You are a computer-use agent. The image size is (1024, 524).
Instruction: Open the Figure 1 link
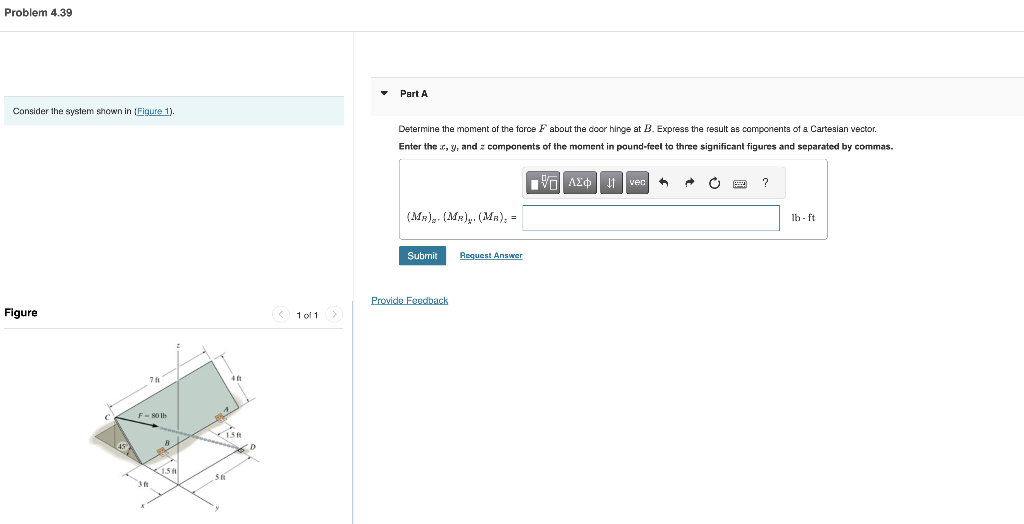pos(153,111)
